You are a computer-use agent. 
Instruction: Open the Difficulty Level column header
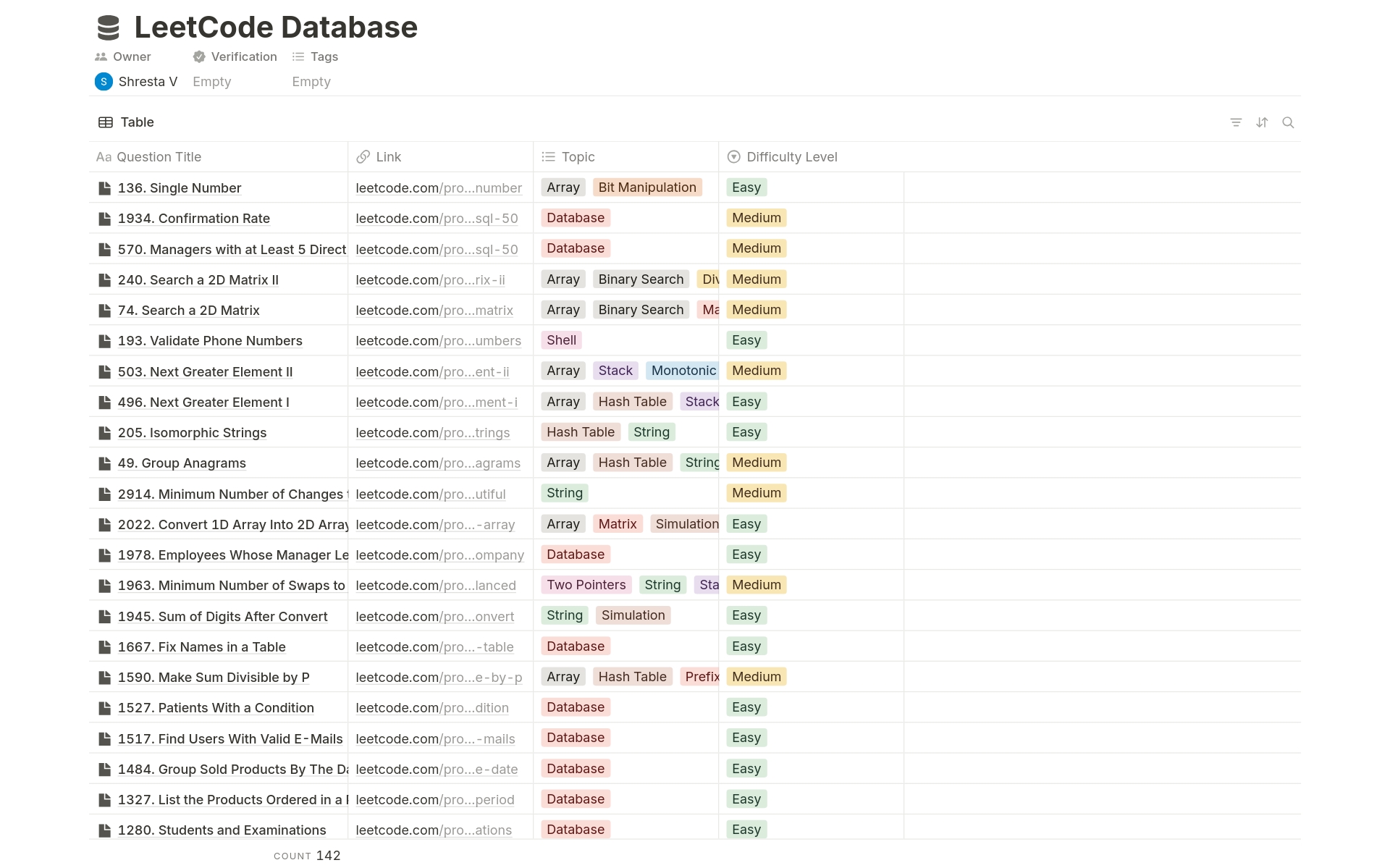(x=791, y=157)
